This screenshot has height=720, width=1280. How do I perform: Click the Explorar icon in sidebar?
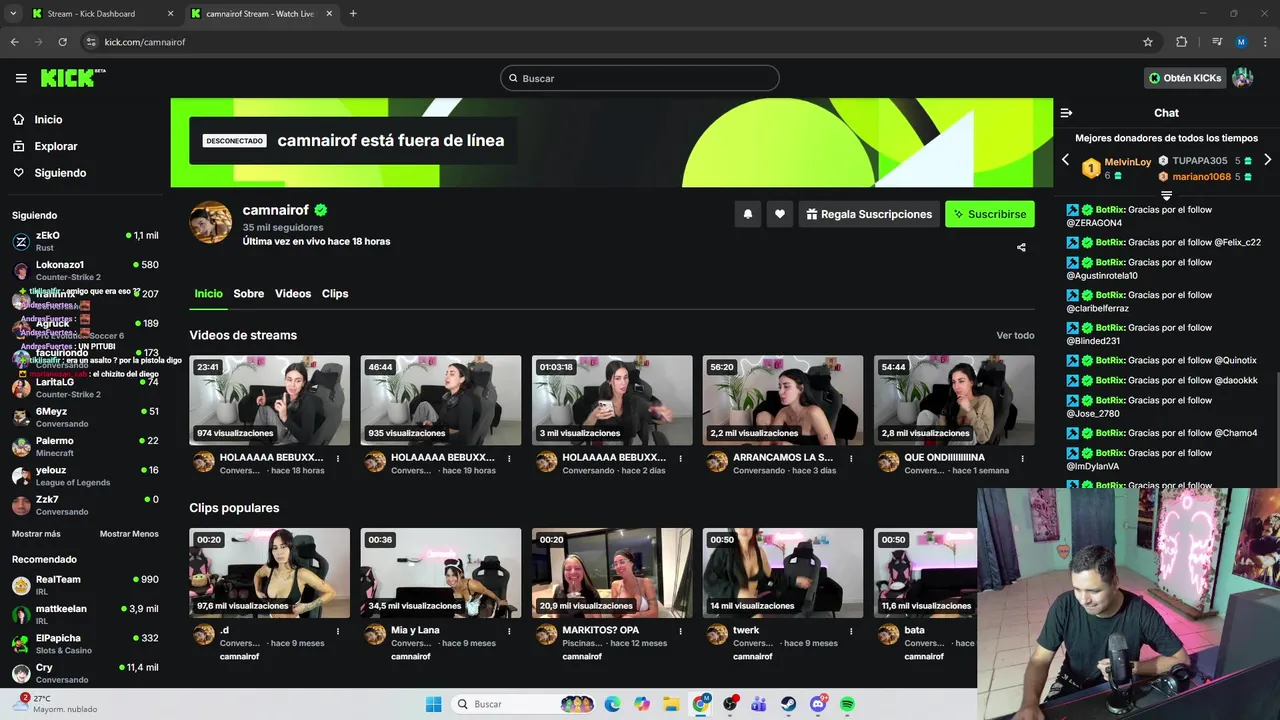[x=19, y=146]
